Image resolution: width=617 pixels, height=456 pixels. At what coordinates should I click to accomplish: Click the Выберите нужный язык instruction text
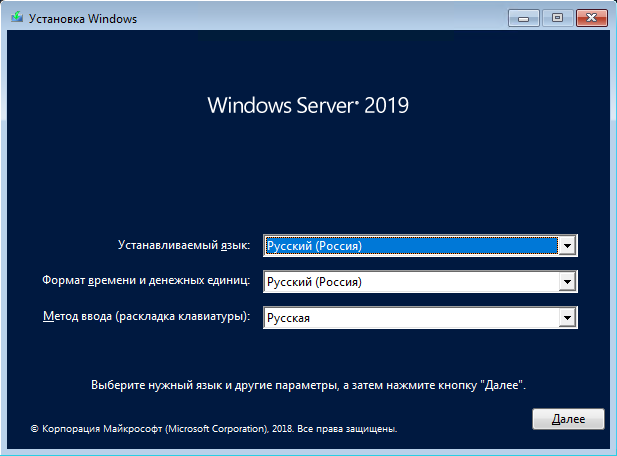(x=308, y=385)
